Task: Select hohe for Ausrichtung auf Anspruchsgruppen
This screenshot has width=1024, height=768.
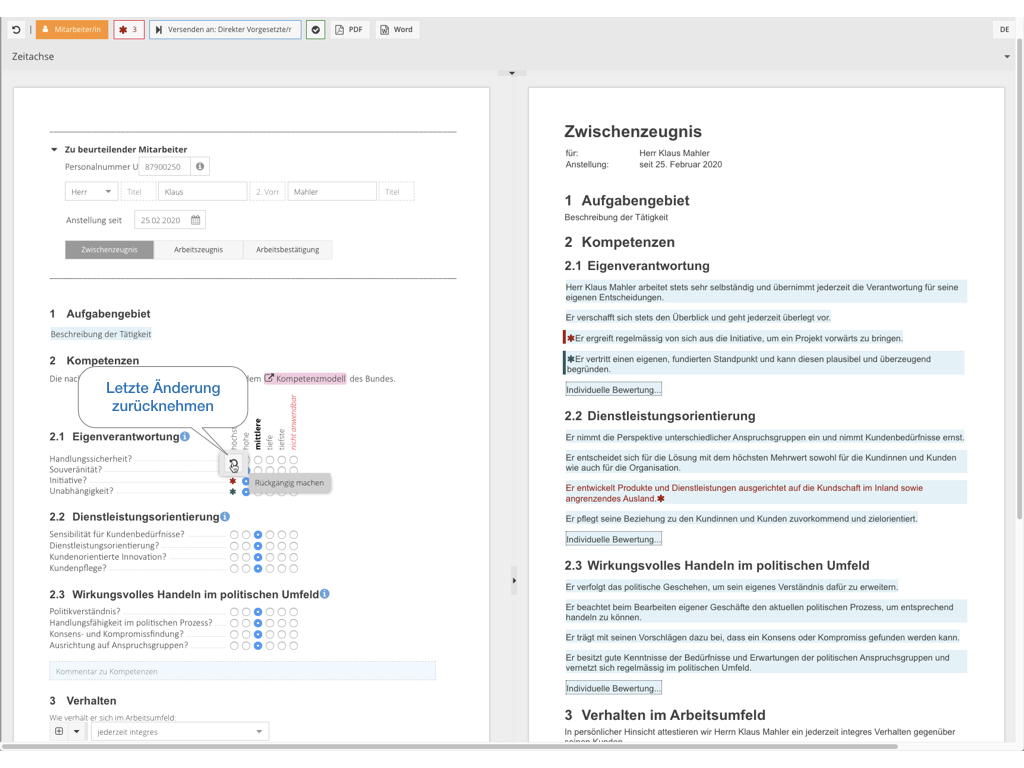Action: [x=246, y=645]
